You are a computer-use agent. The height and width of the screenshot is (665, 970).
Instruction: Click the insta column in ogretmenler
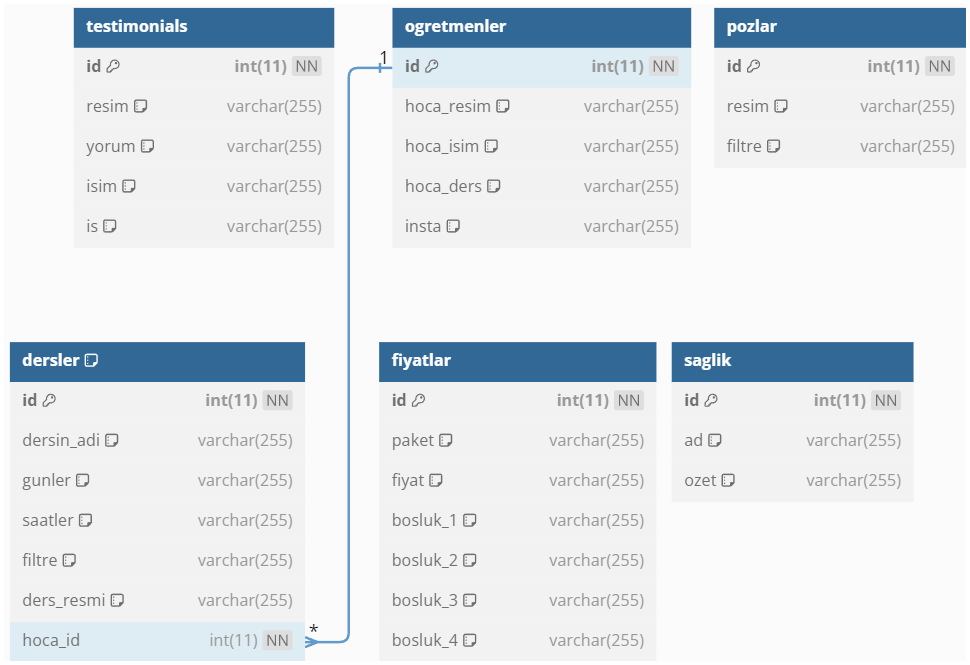click(541, 226)
